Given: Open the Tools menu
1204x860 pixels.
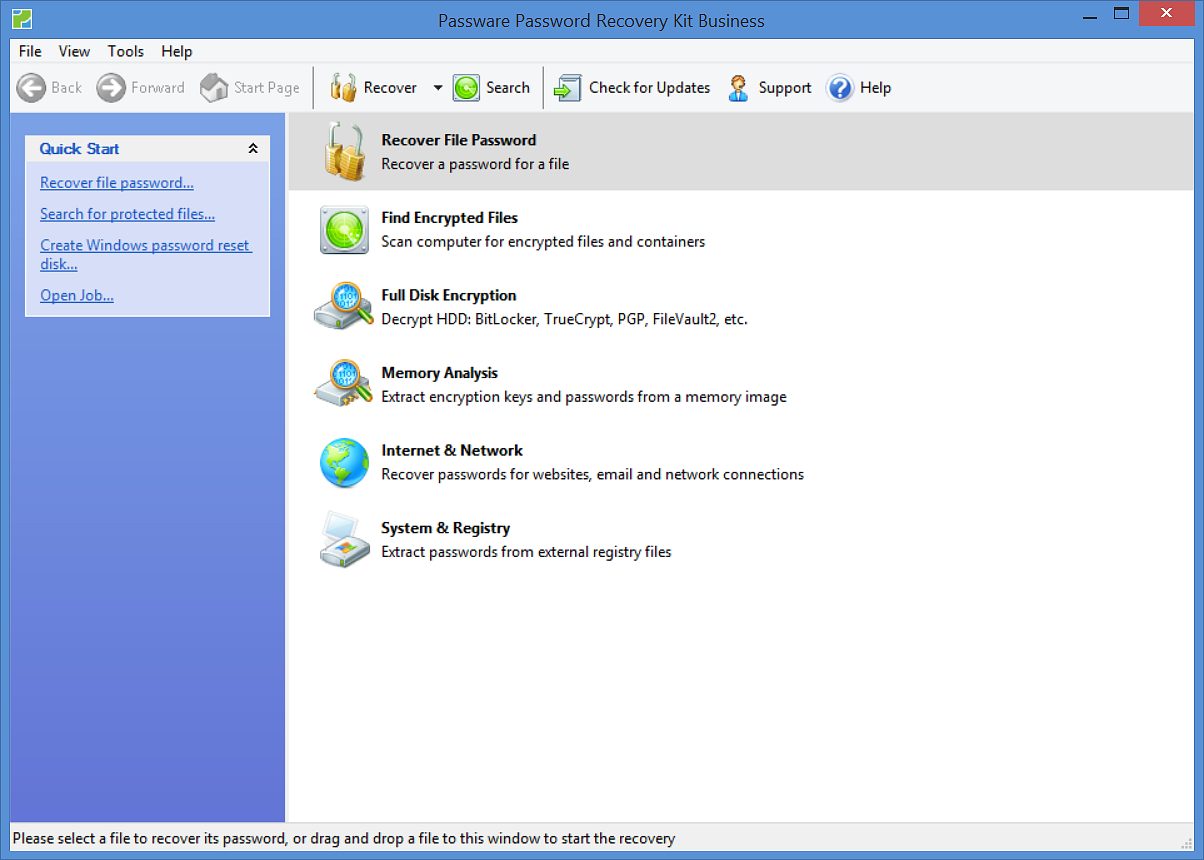Looking at the screenshot, I should pyautogui.click(x=126, y=51).
